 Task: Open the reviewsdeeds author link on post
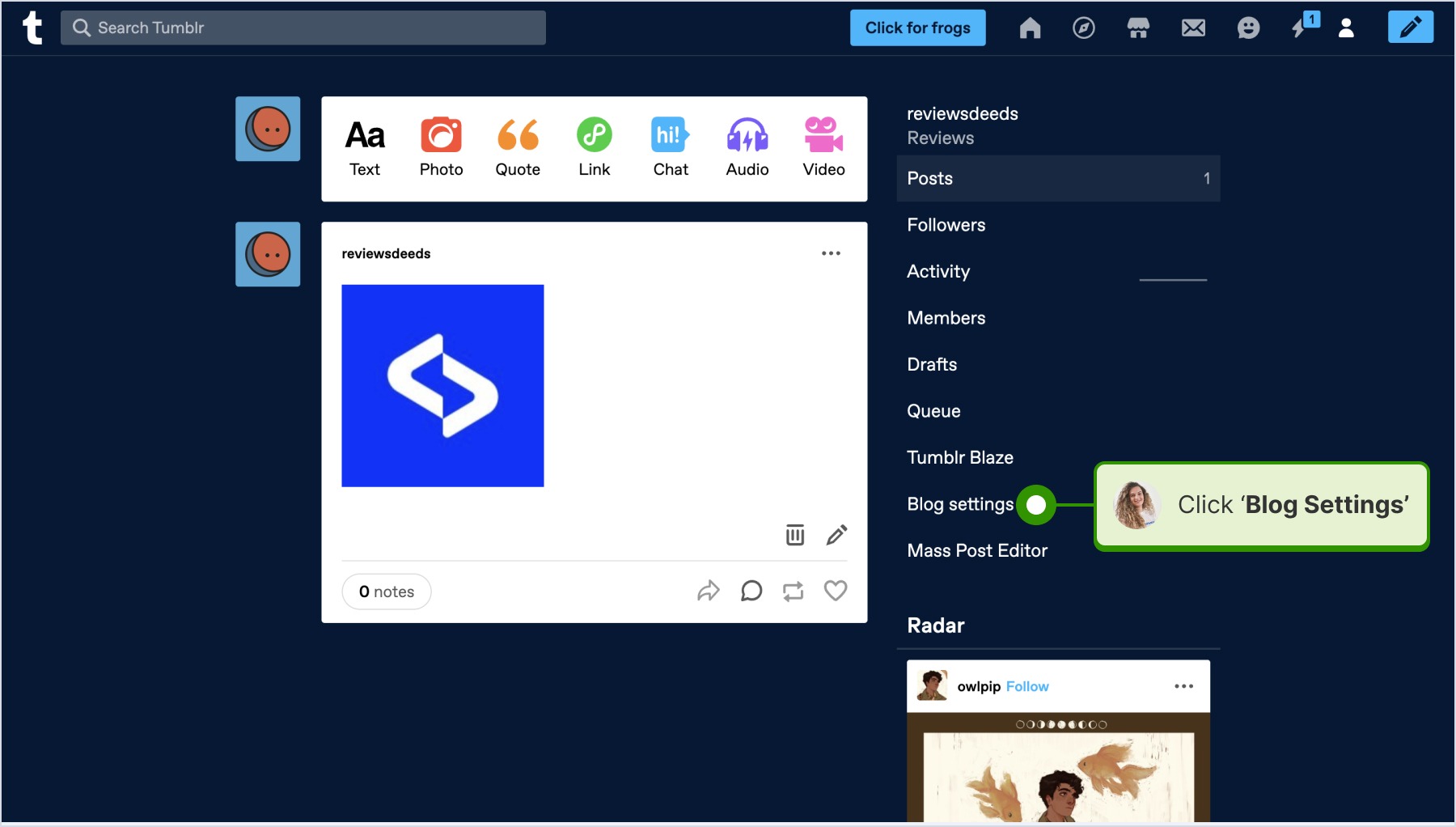click(386, 253)
